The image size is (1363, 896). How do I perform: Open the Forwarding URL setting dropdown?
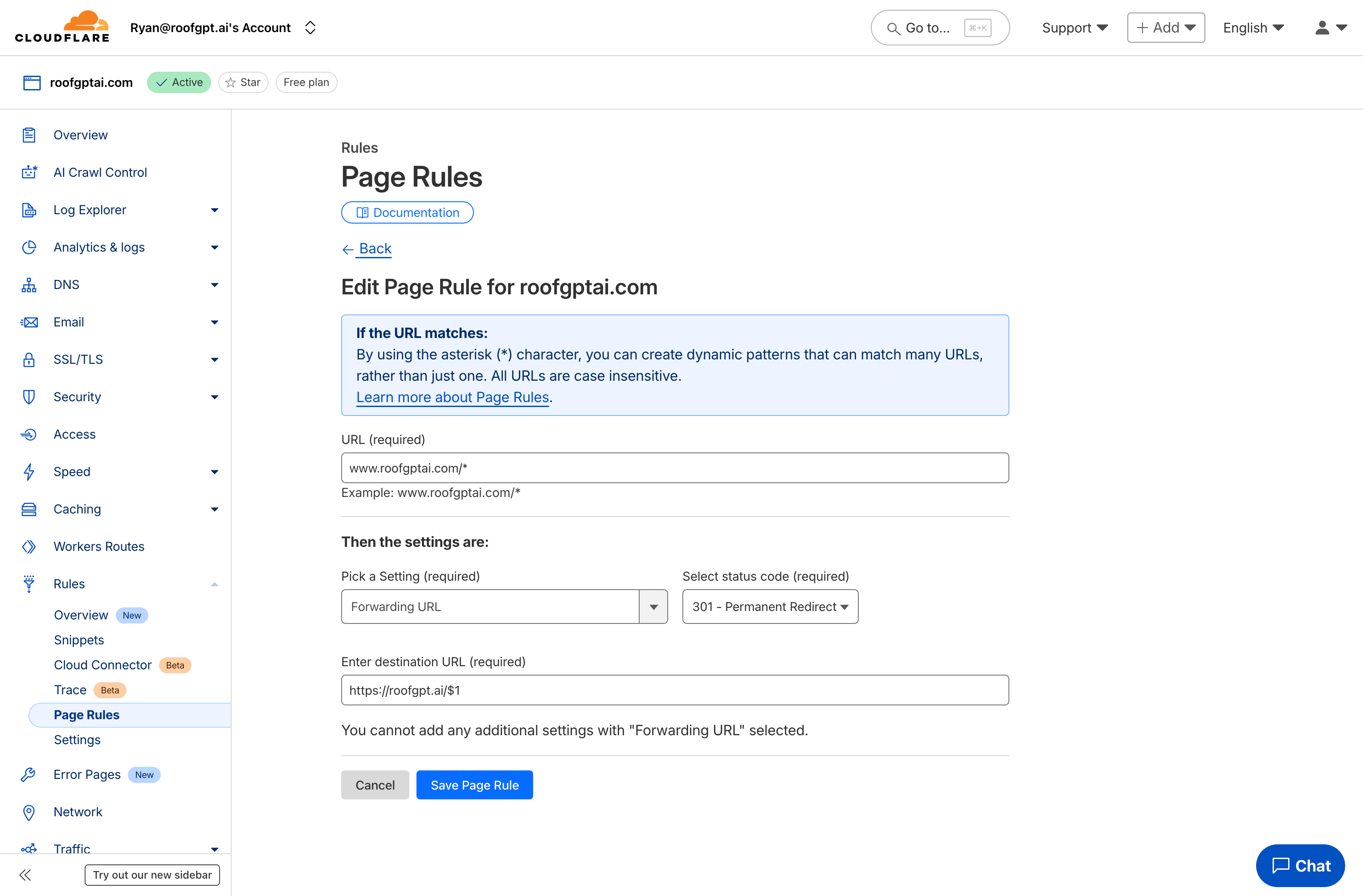pos(653,606)
